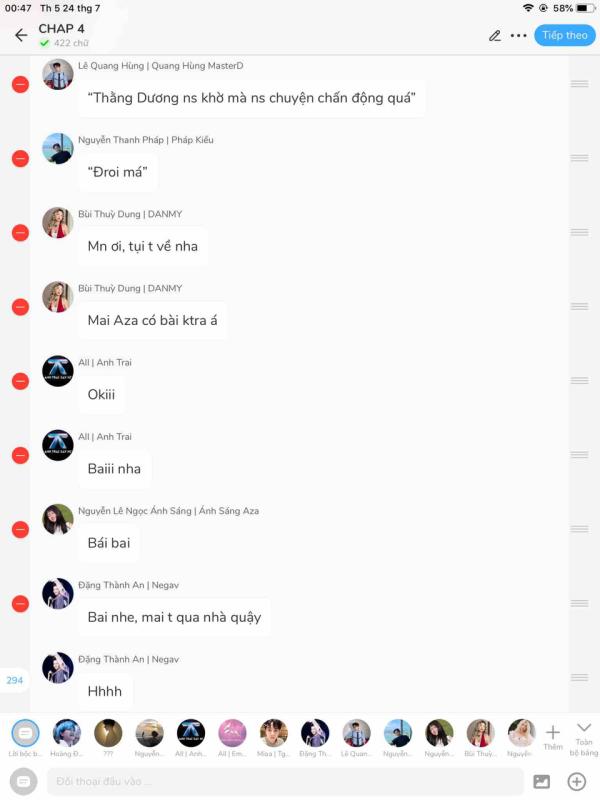The height and width of the screenshot is (800, 600).
Task: Click the "Đối thoại đầu vào" text field
Action: click(x=285, y=781)
